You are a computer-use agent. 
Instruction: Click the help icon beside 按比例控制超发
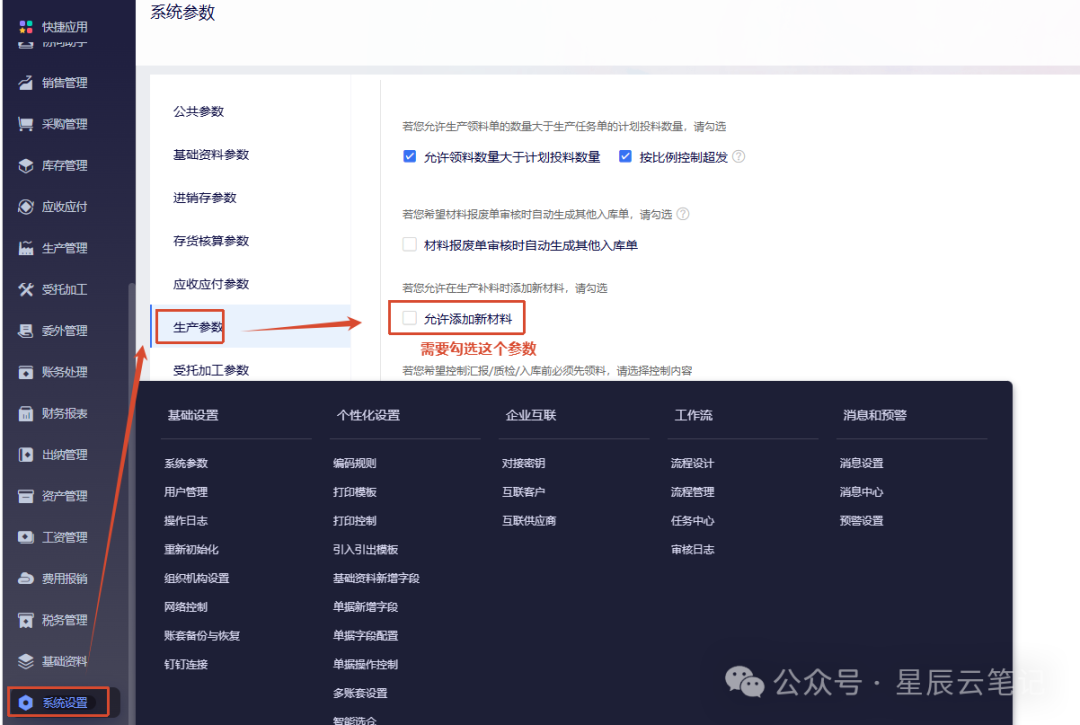pos(738,156)
